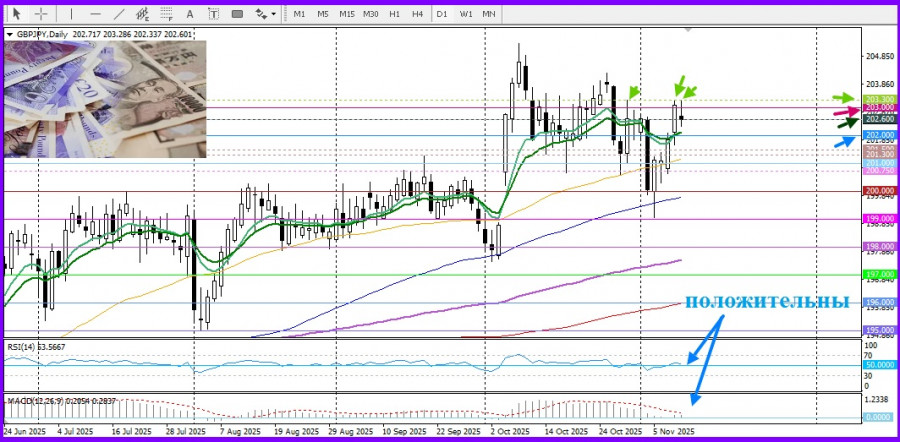Select the D1 daily timeframe
The image size is (900, 442).
point(441,14)
